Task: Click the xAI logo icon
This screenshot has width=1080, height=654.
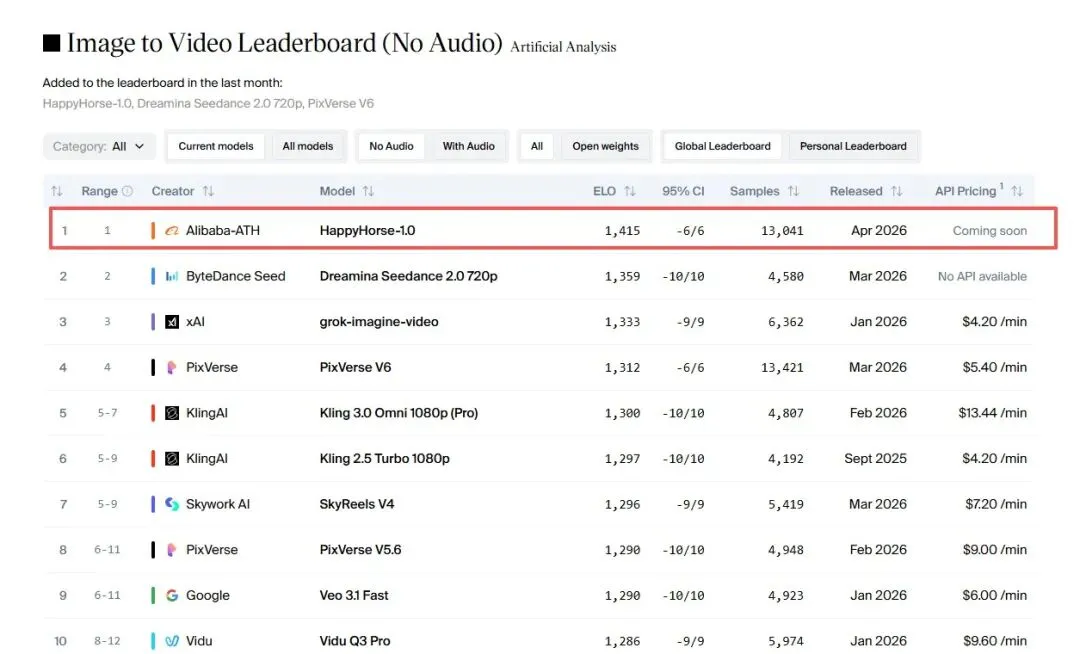Action: coord(172,322)
